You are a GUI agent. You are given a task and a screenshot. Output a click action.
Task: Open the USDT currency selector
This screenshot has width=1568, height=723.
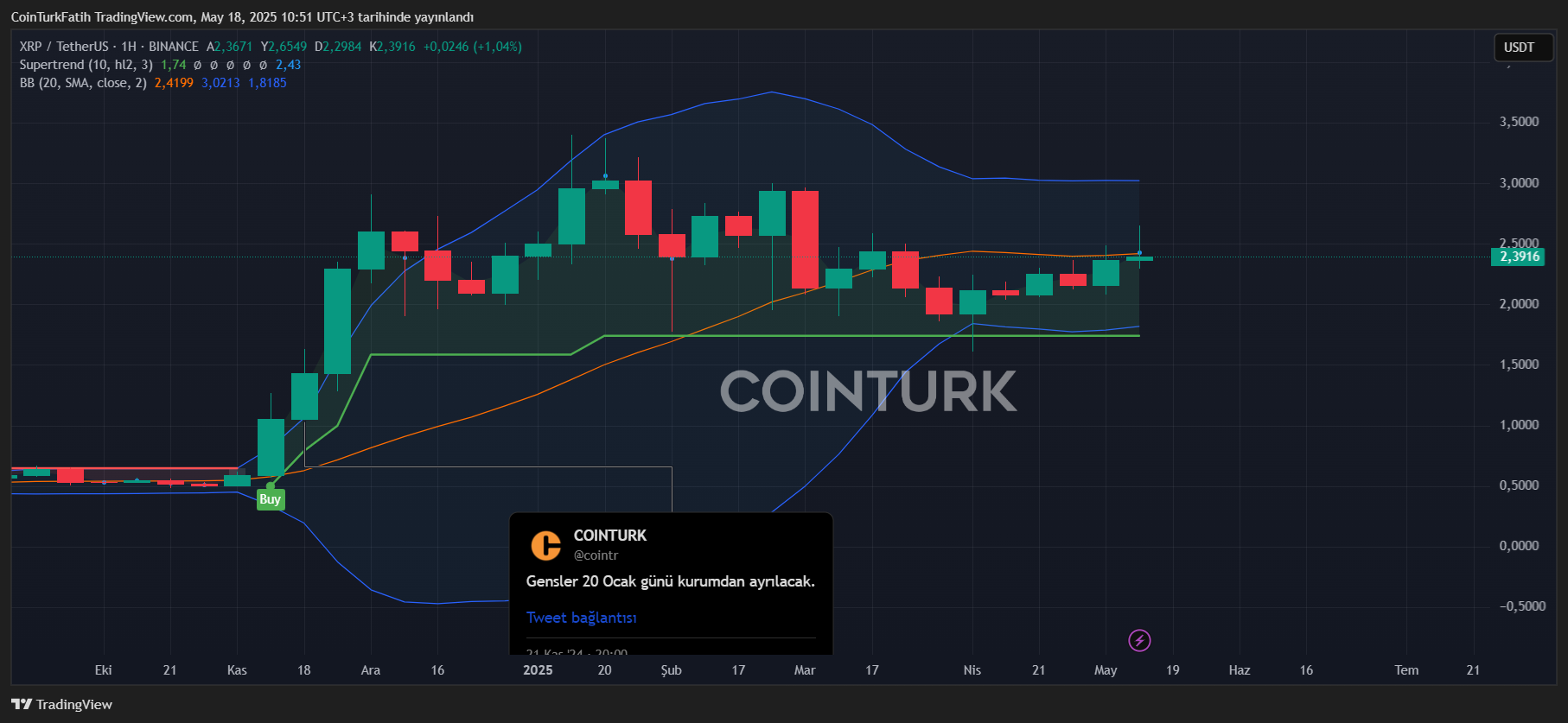pyautogui.click(x=1523, y=48)
